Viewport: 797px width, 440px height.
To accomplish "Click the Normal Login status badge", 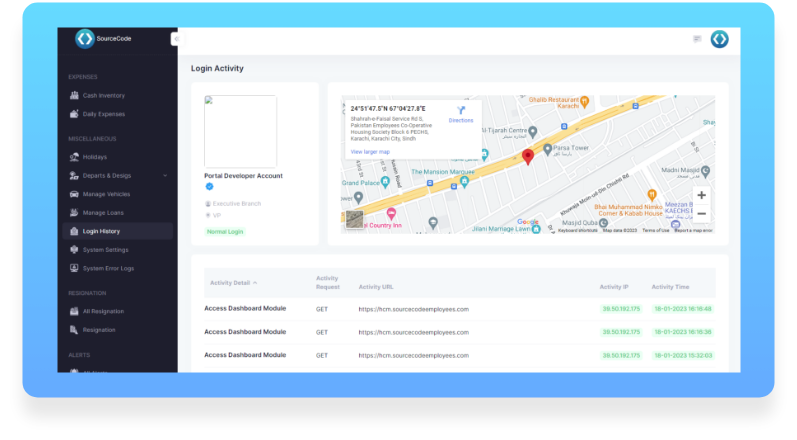I will click(x=225, y=231).
